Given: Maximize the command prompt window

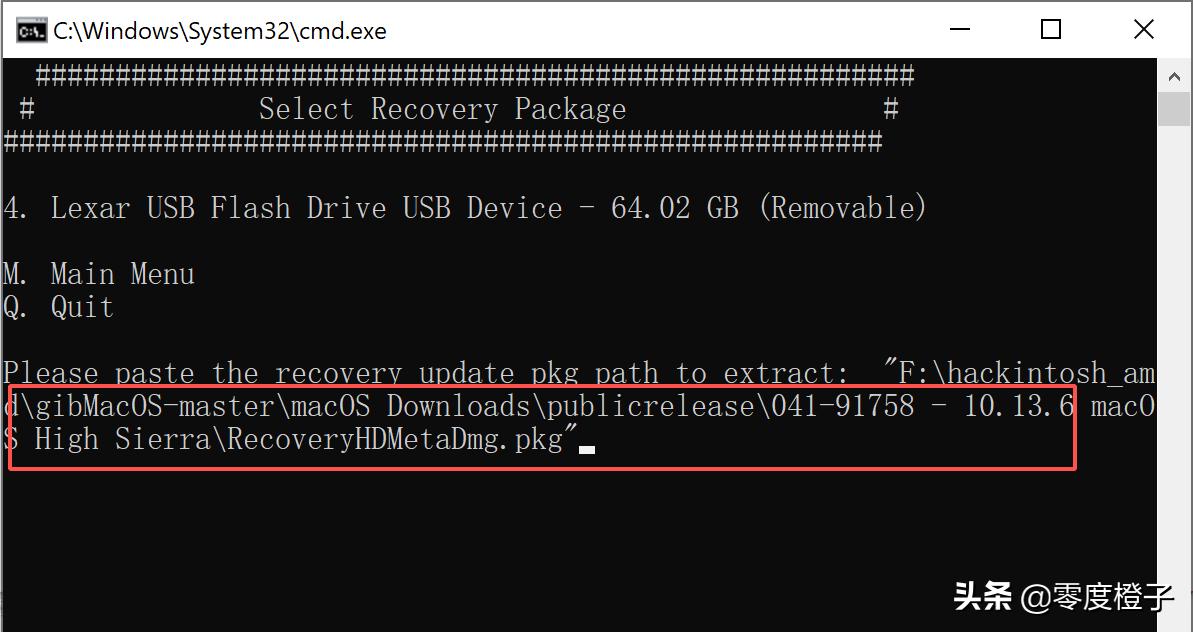Looking at the screenshot, I should point(1050,30).
